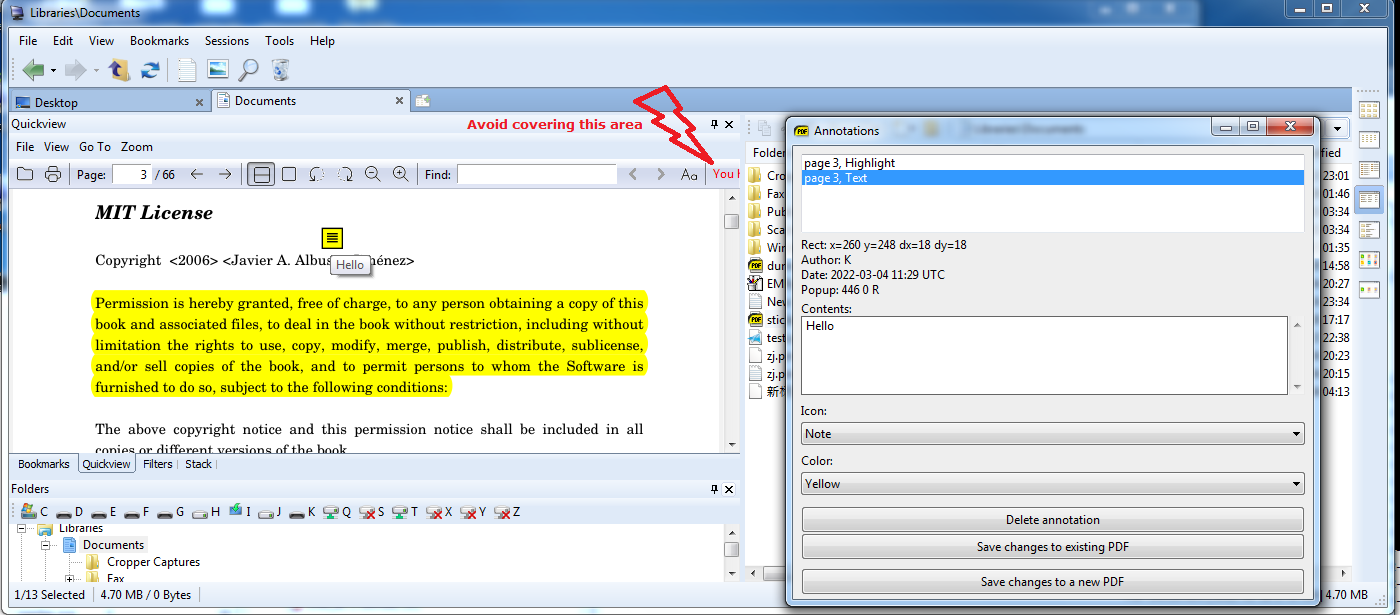Refresh the current folder view

[151, 69]
